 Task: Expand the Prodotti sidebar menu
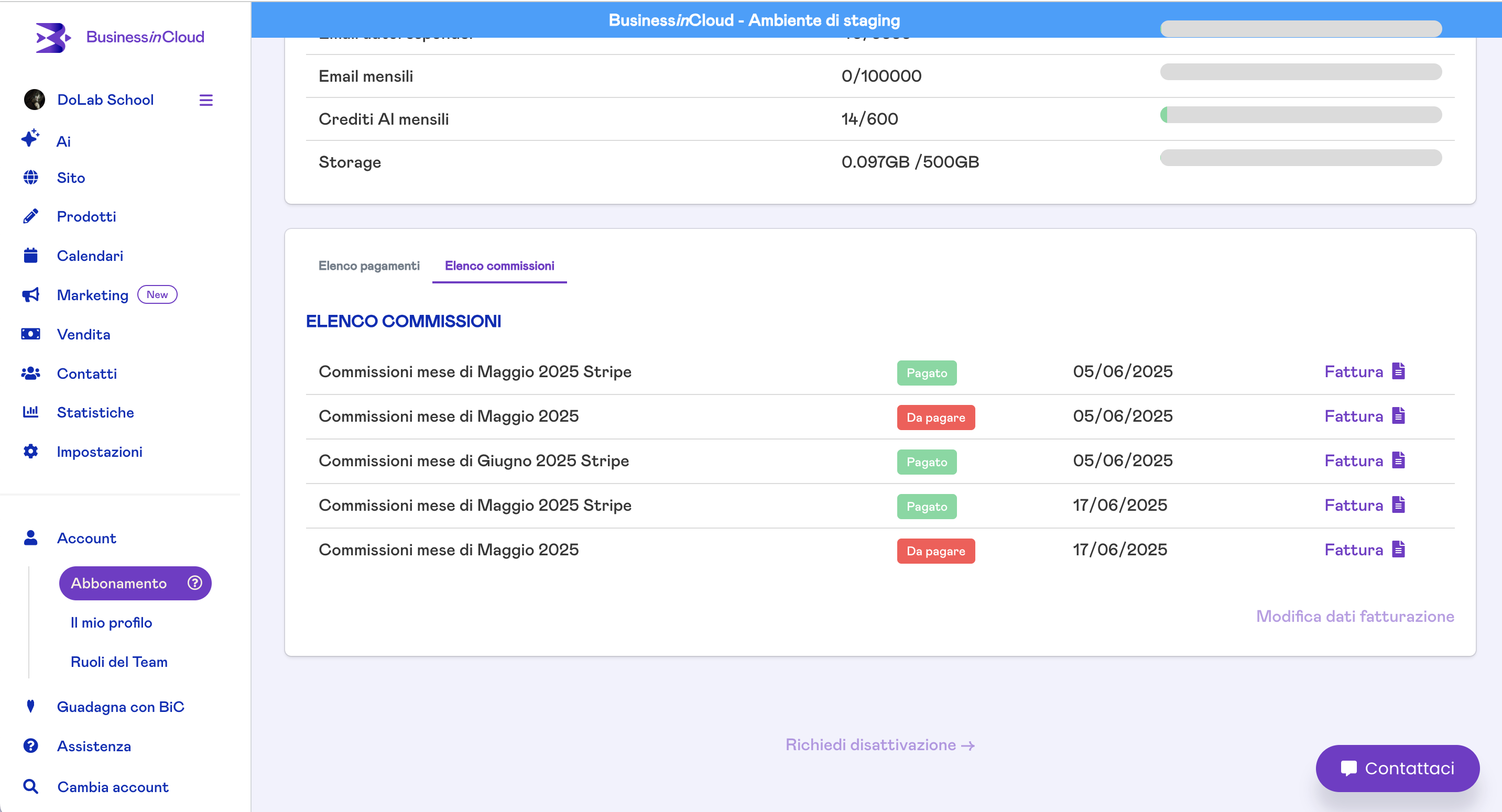86,216
